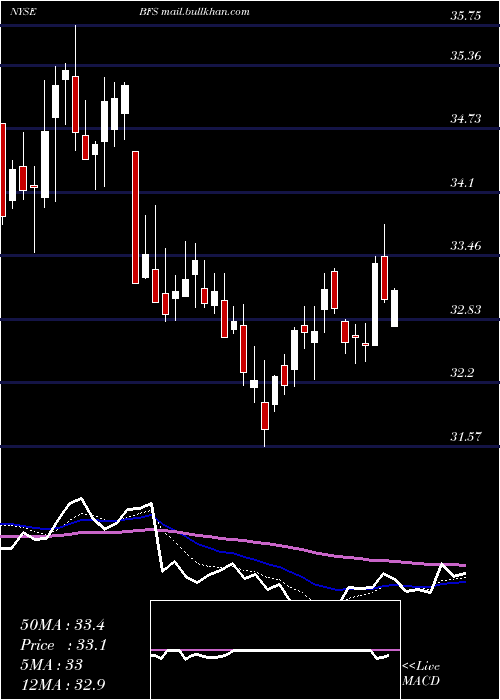
Task: Click the 32.2 price level label
Action: [x=462, y=373]
